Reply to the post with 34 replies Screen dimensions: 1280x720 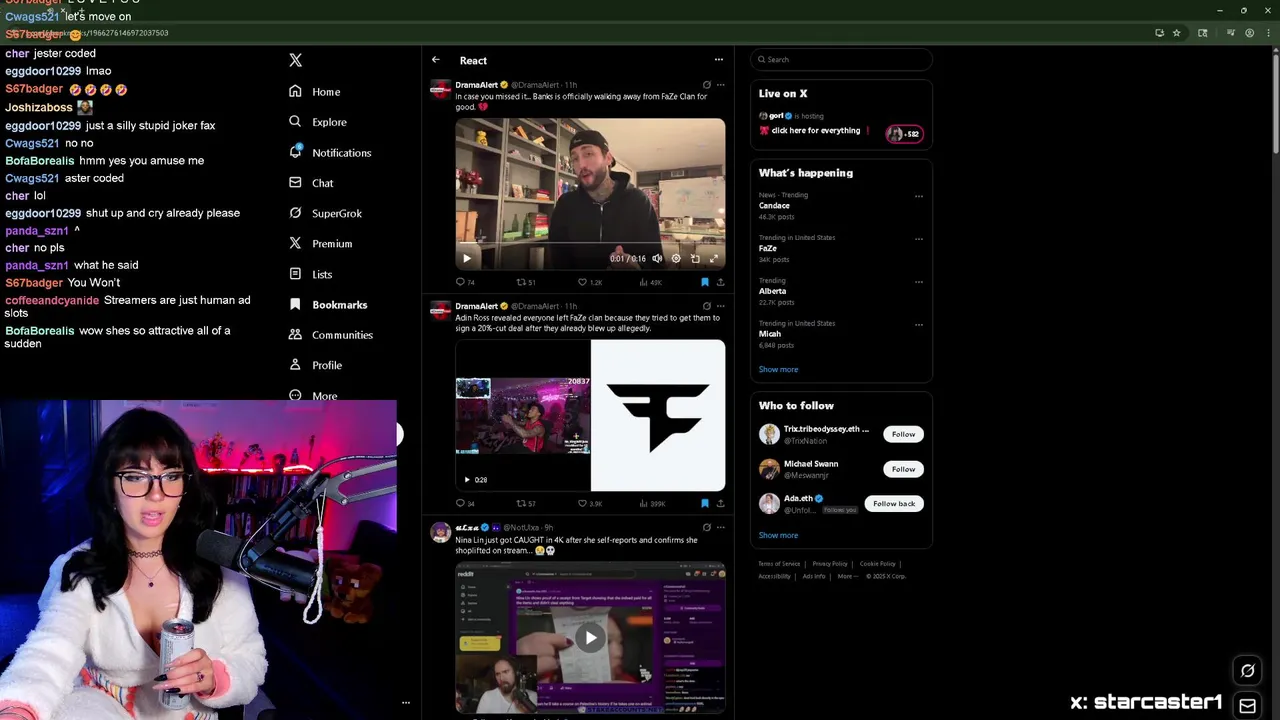click(x=465, y=503)
